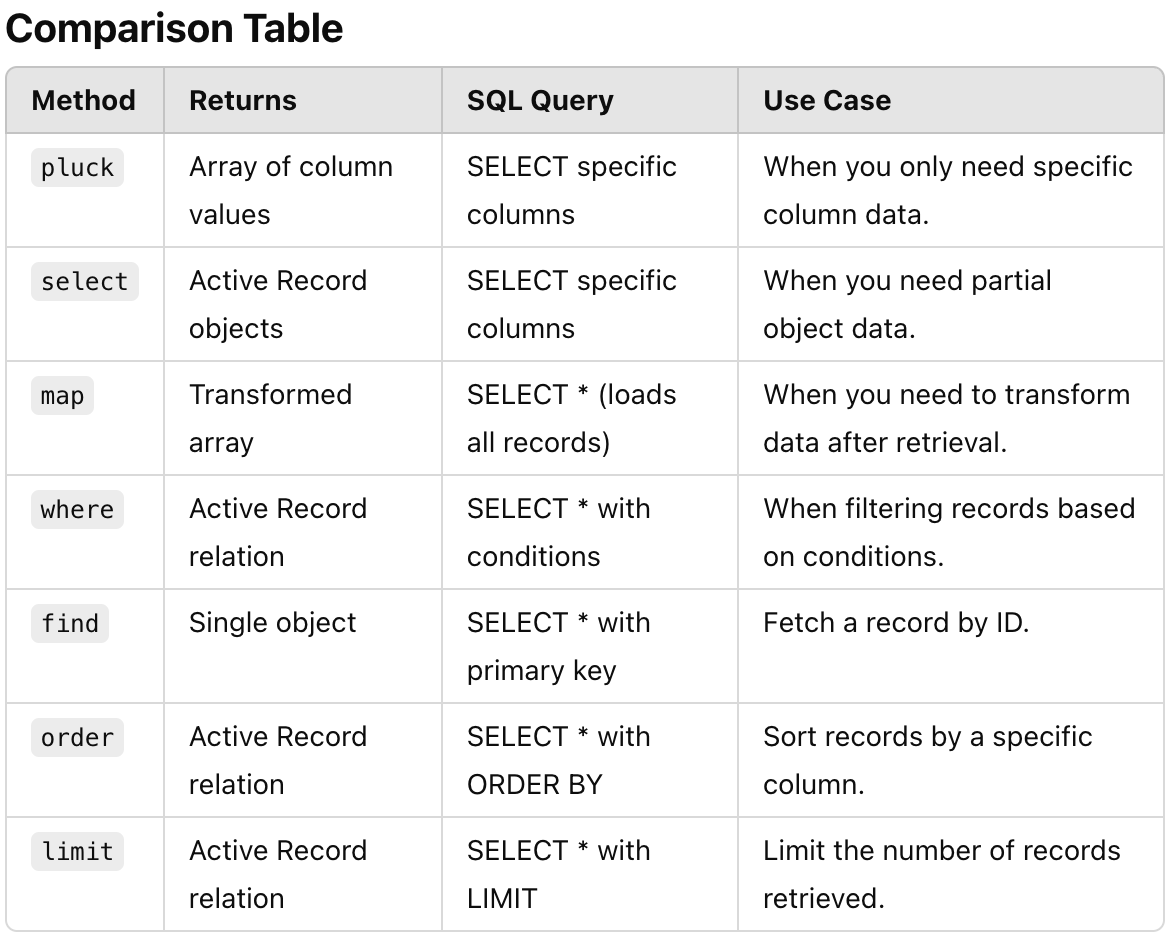1172x936 pixels.
Task: Click the map method code label
Action: (x=62, y=396)
